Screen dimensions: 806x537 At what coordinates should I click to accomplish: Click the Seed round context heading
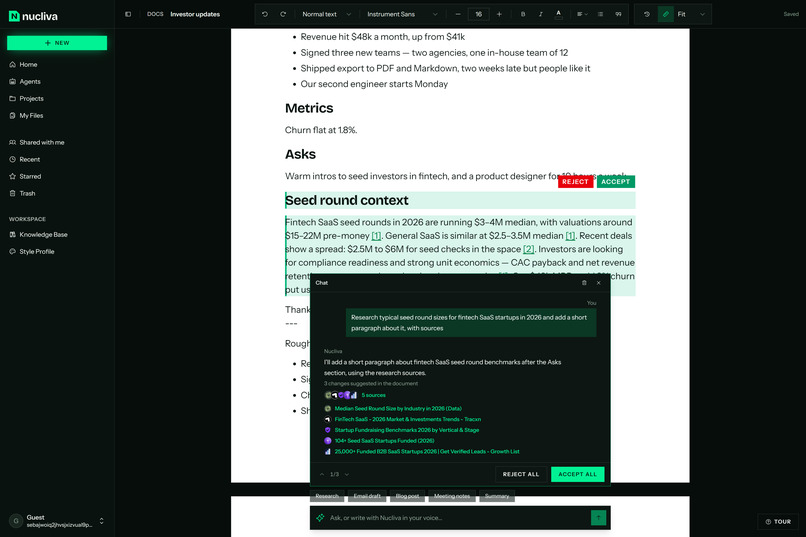(346, 200)
